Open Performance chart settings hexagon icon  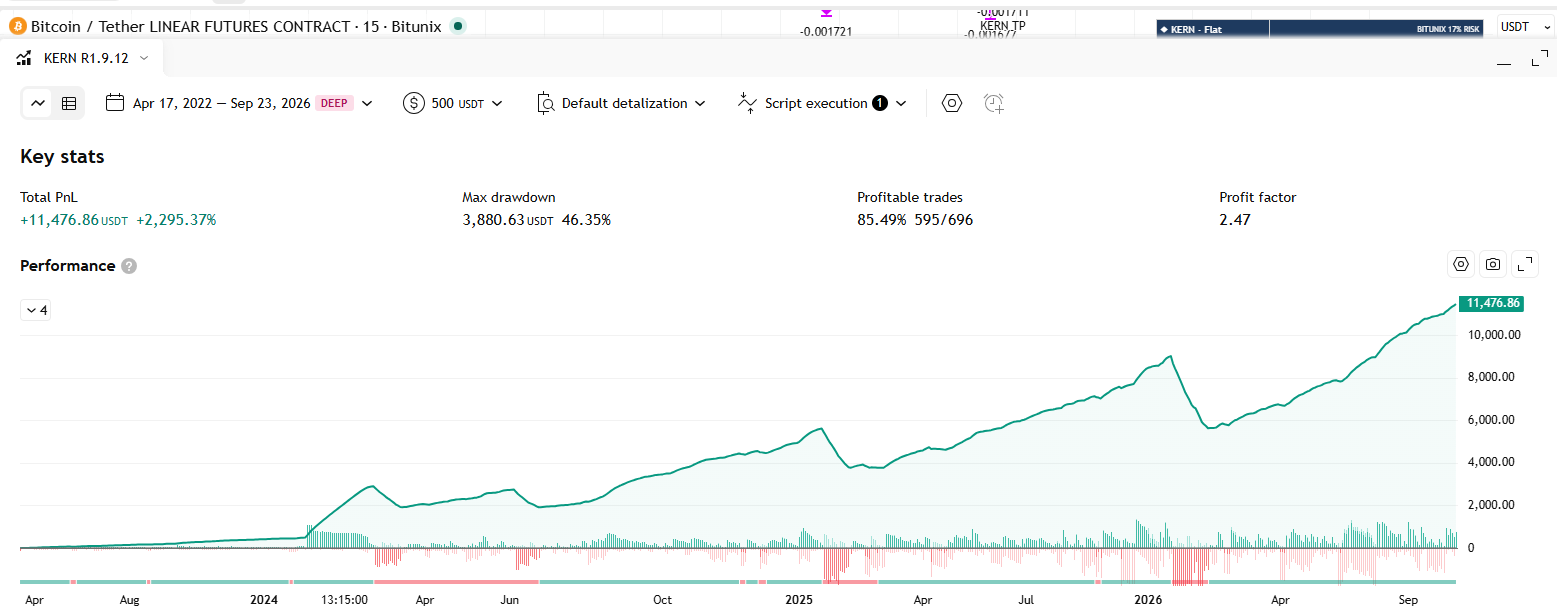click(1461, 264)
